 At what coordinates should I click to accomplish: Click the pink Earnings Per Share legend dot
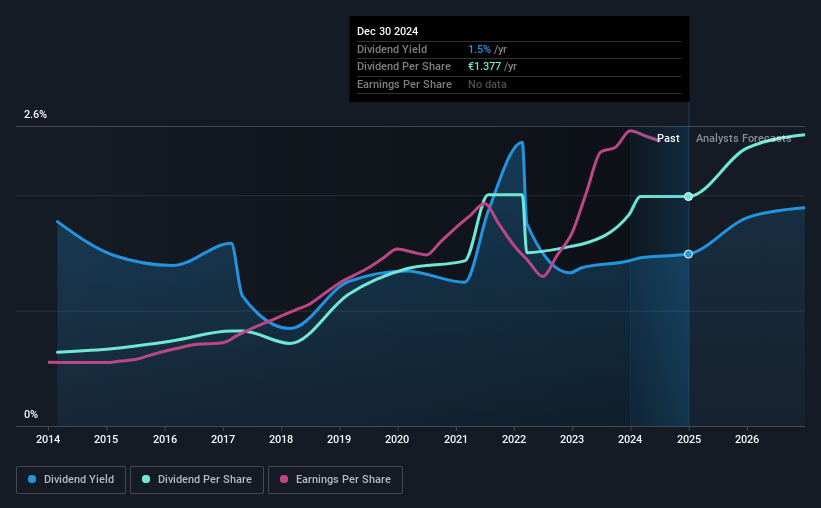(284, 479)
